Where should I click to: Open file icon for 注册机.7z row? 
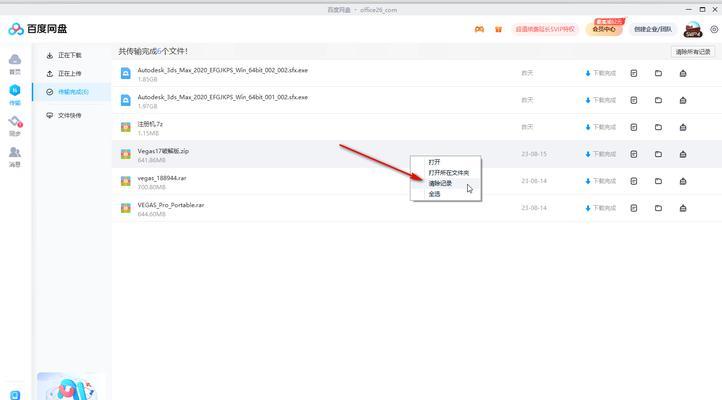tap(634, 127)
